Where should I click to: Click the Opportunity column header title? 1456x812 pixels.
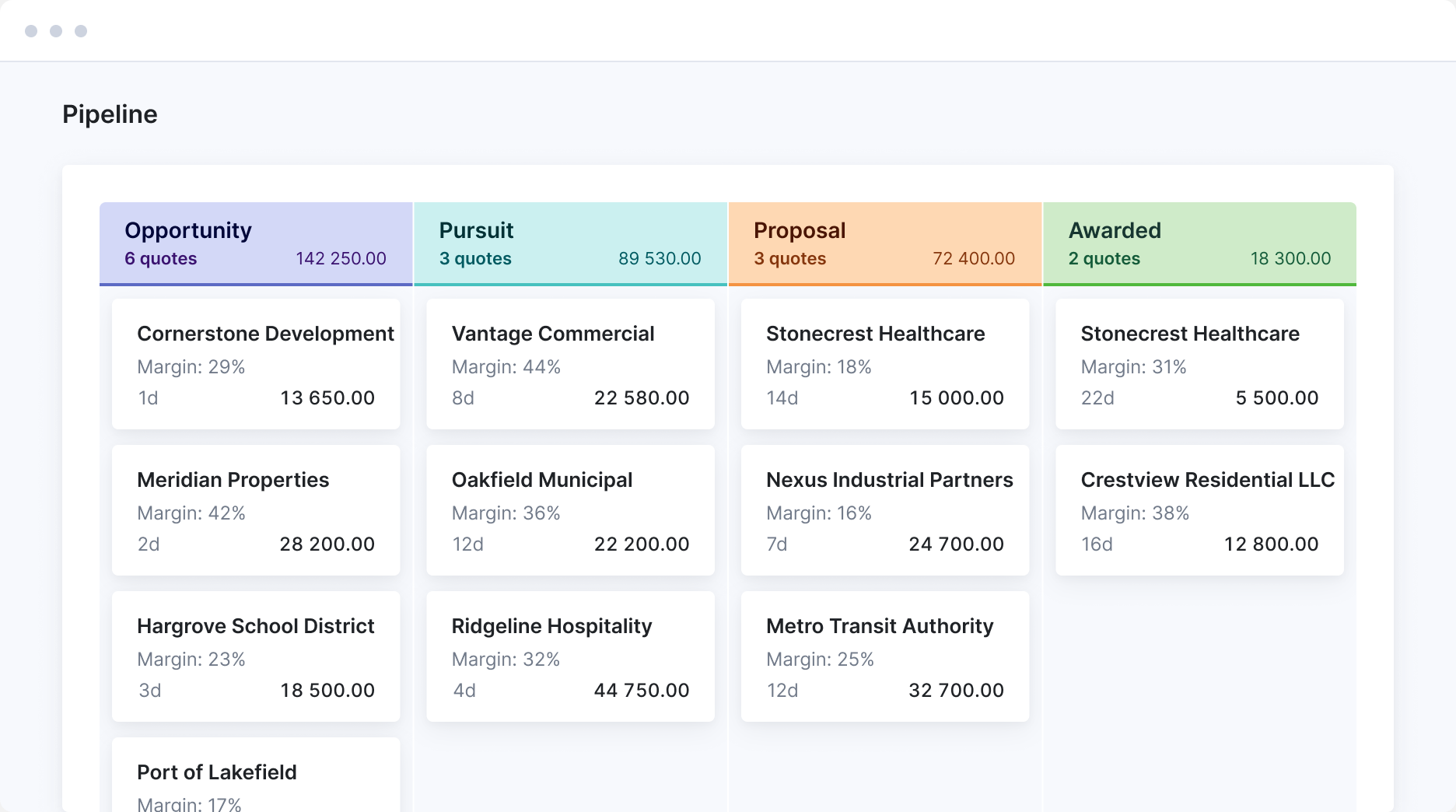click(x=188, y=230)
